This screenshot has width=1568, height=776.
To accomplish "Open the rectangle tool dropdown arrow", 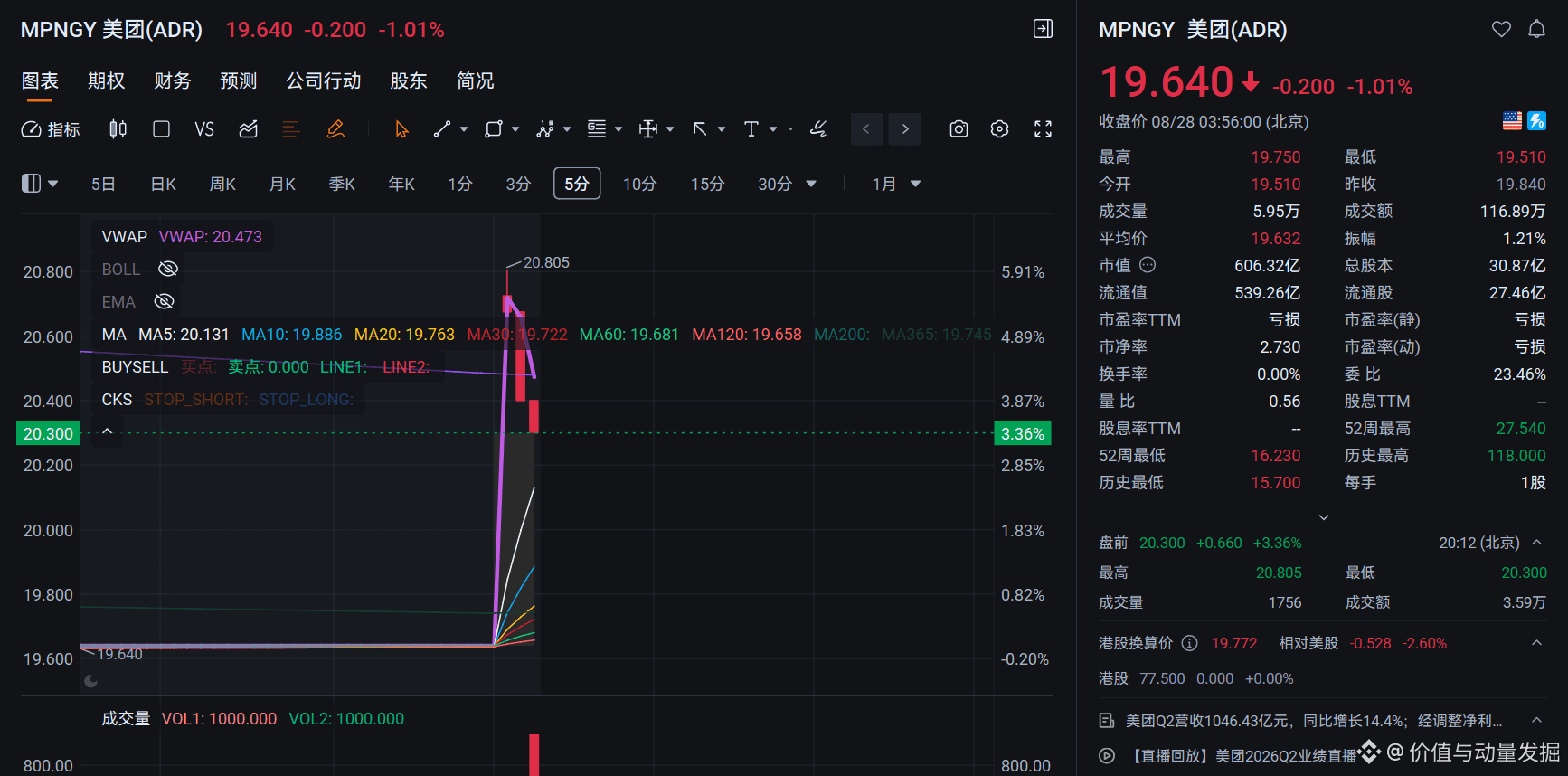I will pos(515,129).
